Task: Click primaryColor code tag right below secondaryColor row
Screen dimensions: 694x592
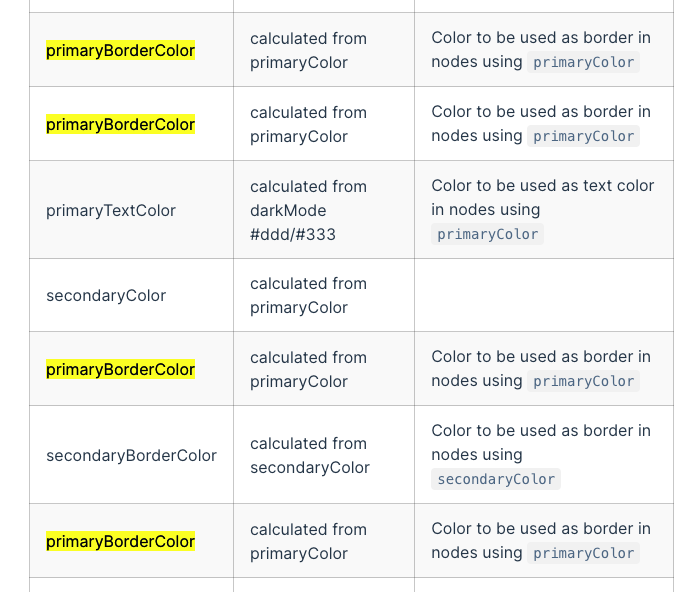Action: pyautogui.click(x=583, y=381)
